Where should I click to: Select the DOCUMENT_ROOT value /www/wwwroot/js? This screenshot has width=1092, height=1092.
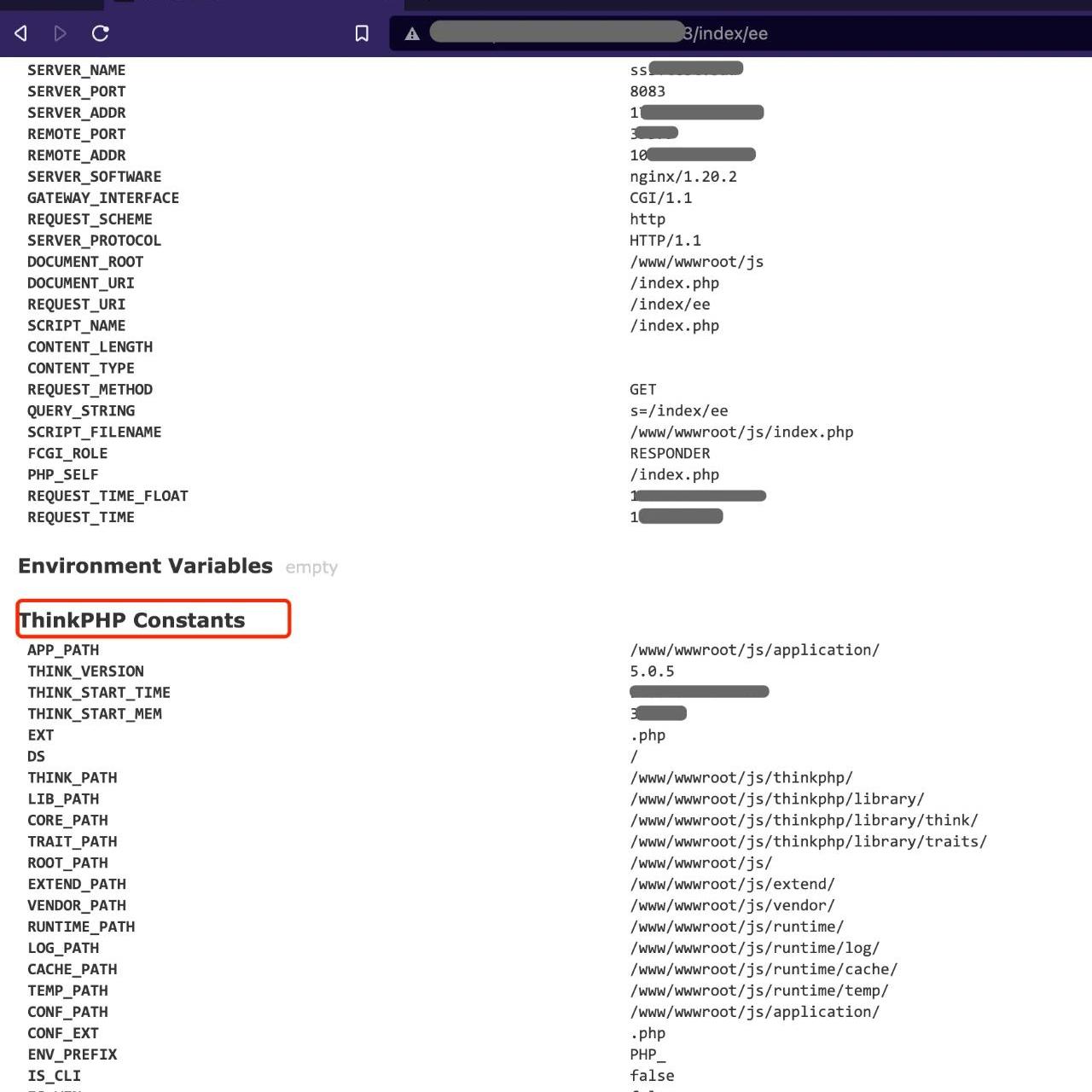click(x=697, y=262)
